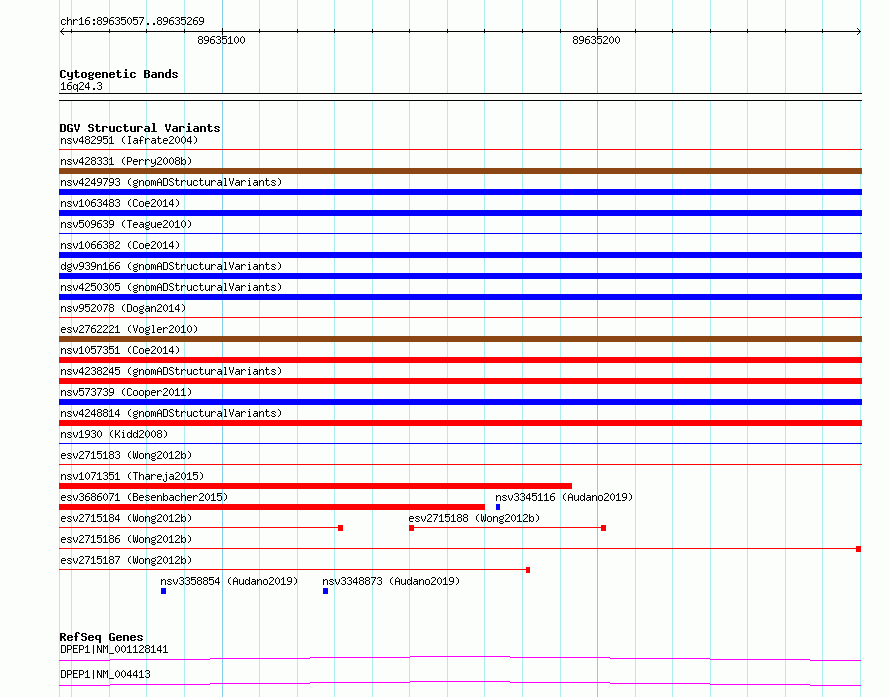Click the magenta DPEP1 NM_004413 transcript line
This screenshot has height=697, width=890.
(460, 683)
